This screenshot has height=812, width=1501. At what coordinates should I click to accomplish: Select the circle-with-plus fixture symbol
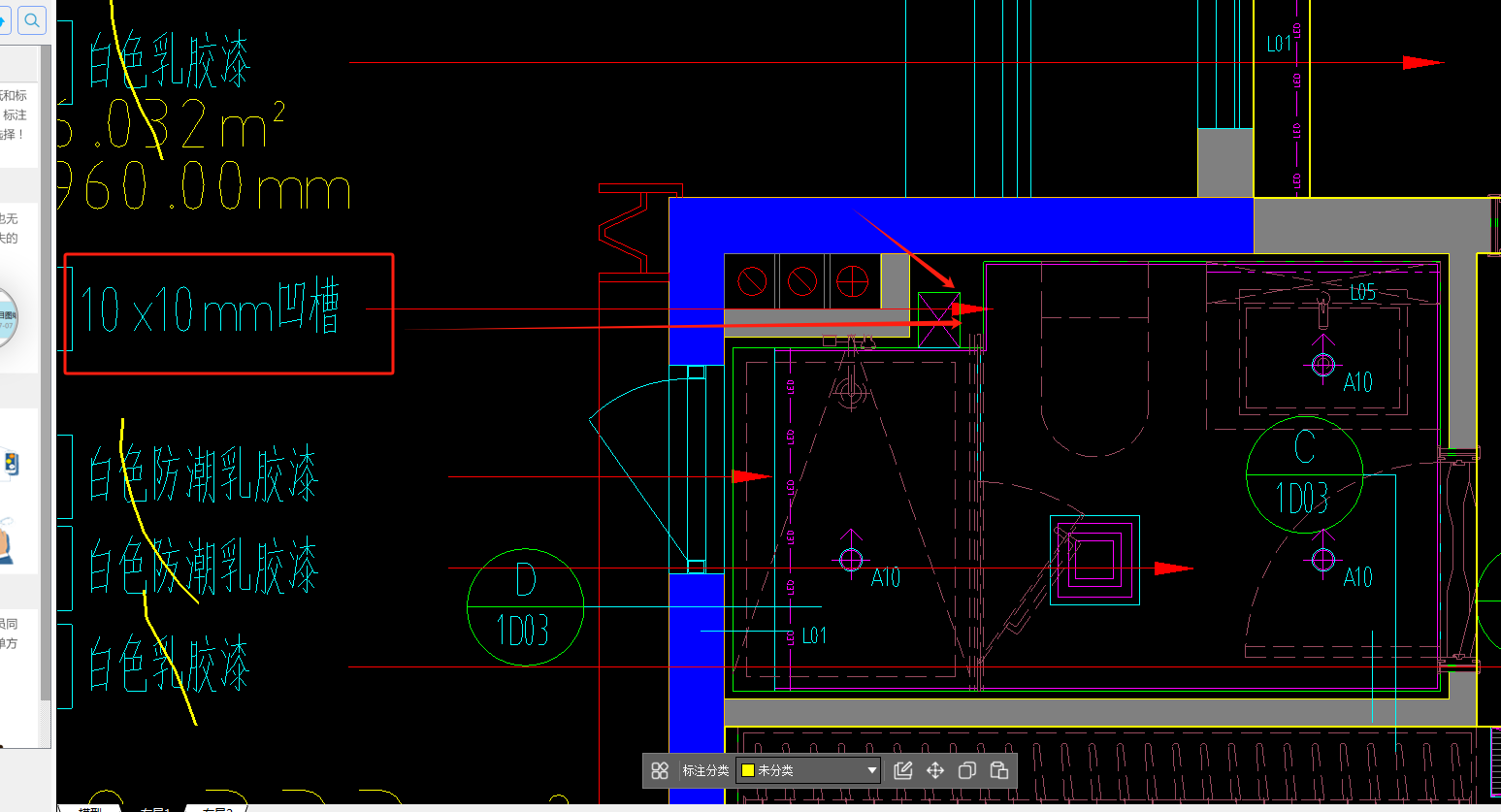[x=852, y=281]
